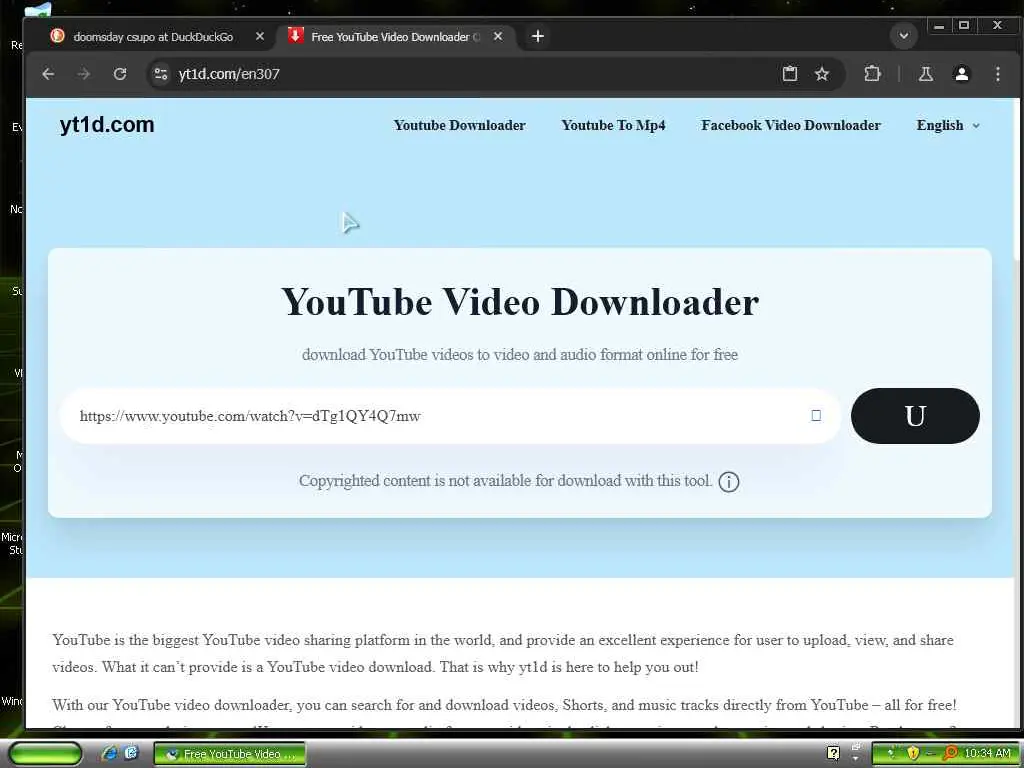This screenshot has width=1024, height=768.
Task: Click the browser forward arrow
Action: coord(84,74)
